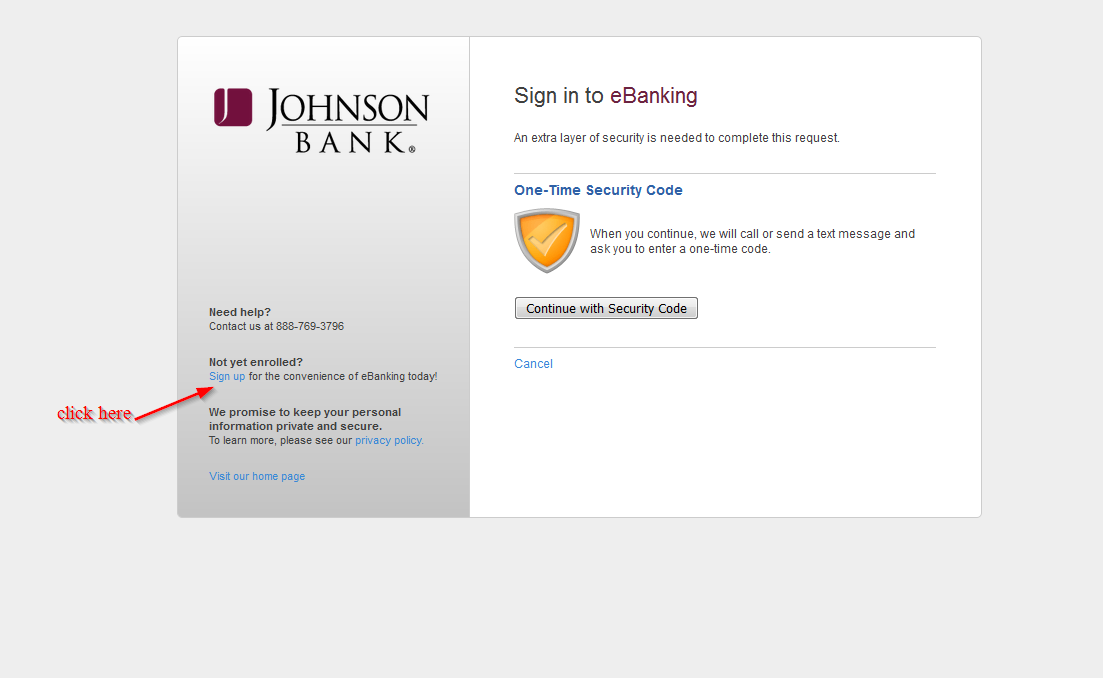Click the Continue with Security Code button
Viewport: 1103px width, 678px height.
coord(606,308)
